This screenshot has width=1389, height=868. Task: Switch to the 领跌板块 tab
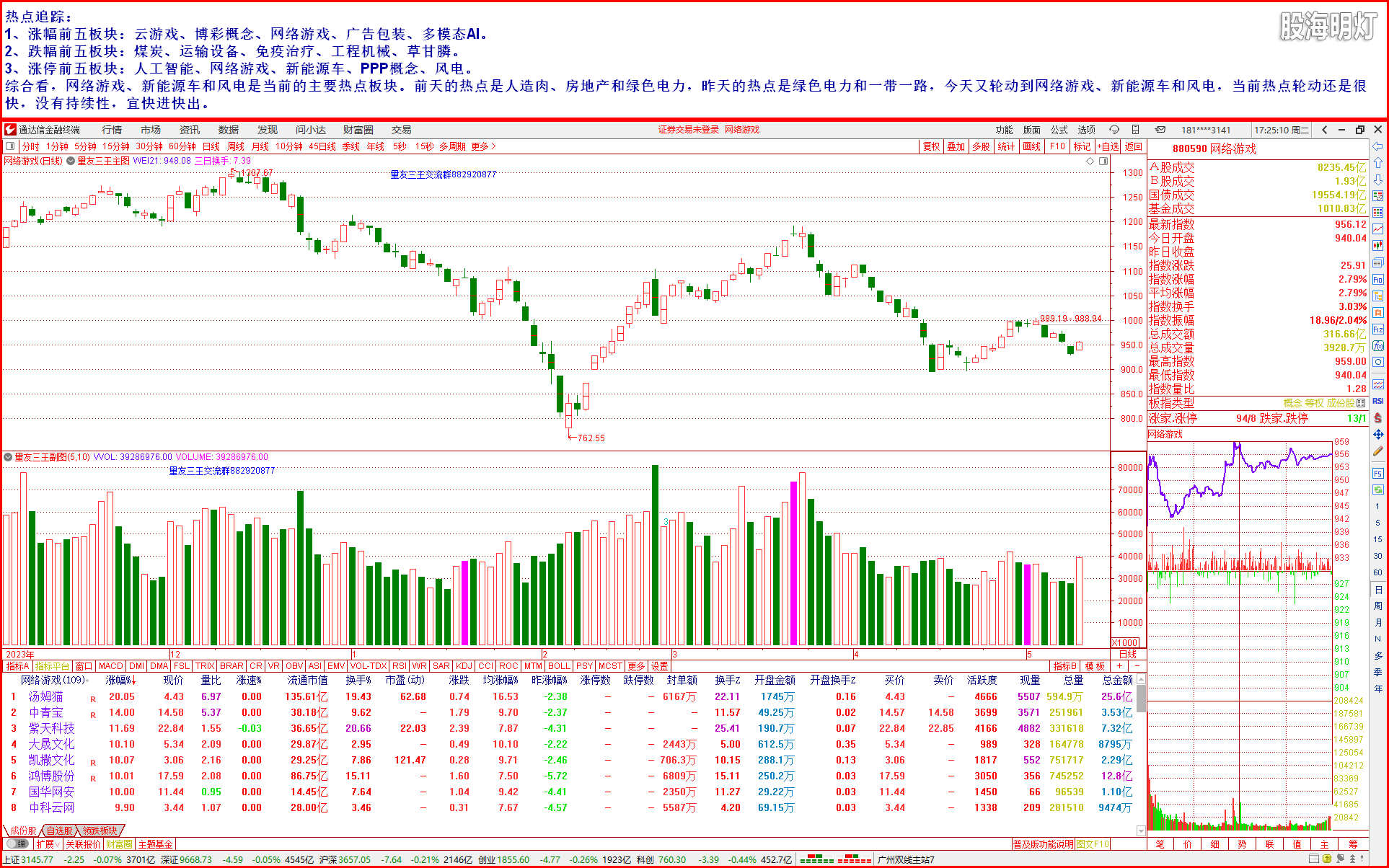[100, 831]
